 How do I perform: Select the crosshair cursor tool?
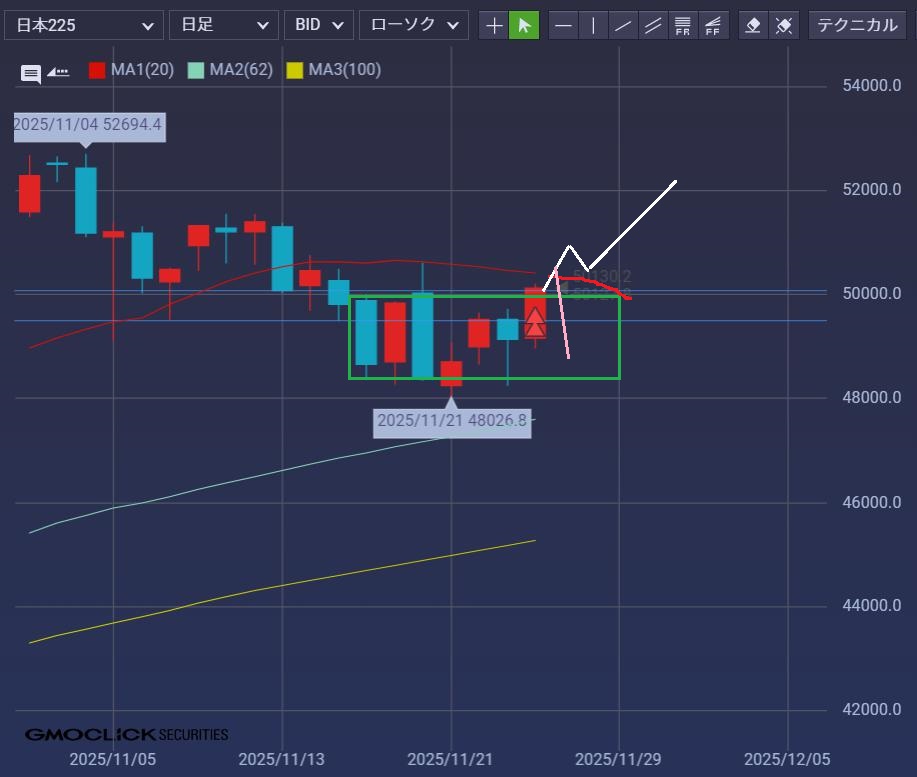(x=494, y=25)
